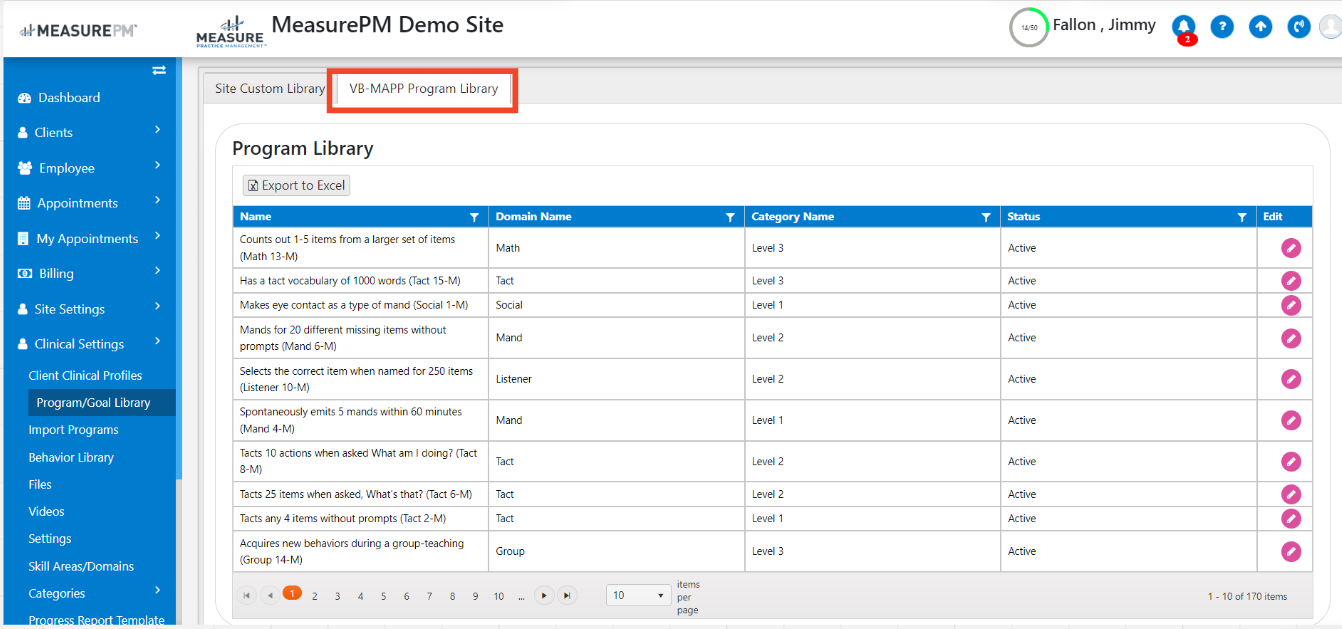Screen dimensions: 1342x629
Task: Edit the Selects the correct item program
Action: pos(1291,379)
